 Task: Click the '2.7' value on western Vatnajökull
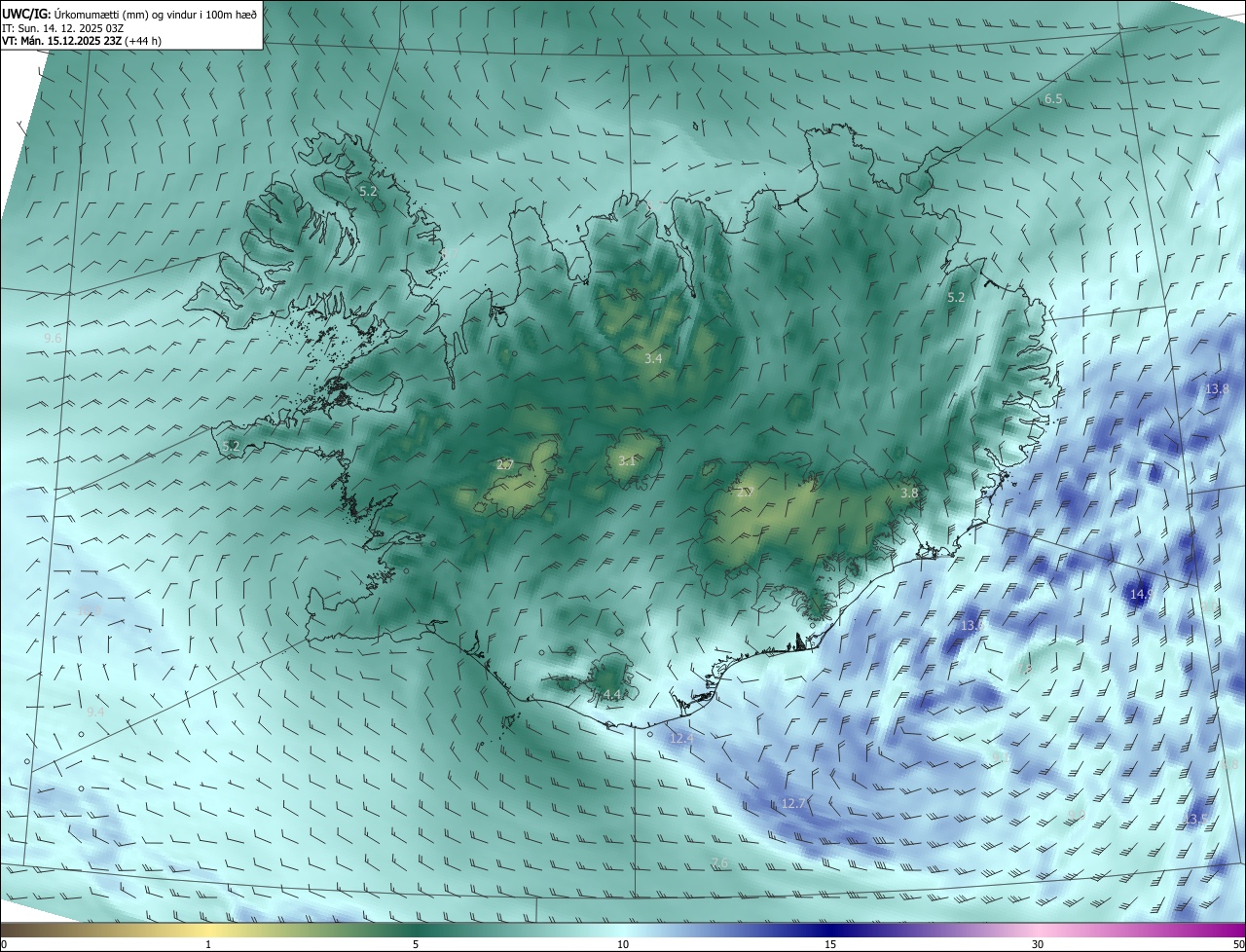[x=746, y=493]
